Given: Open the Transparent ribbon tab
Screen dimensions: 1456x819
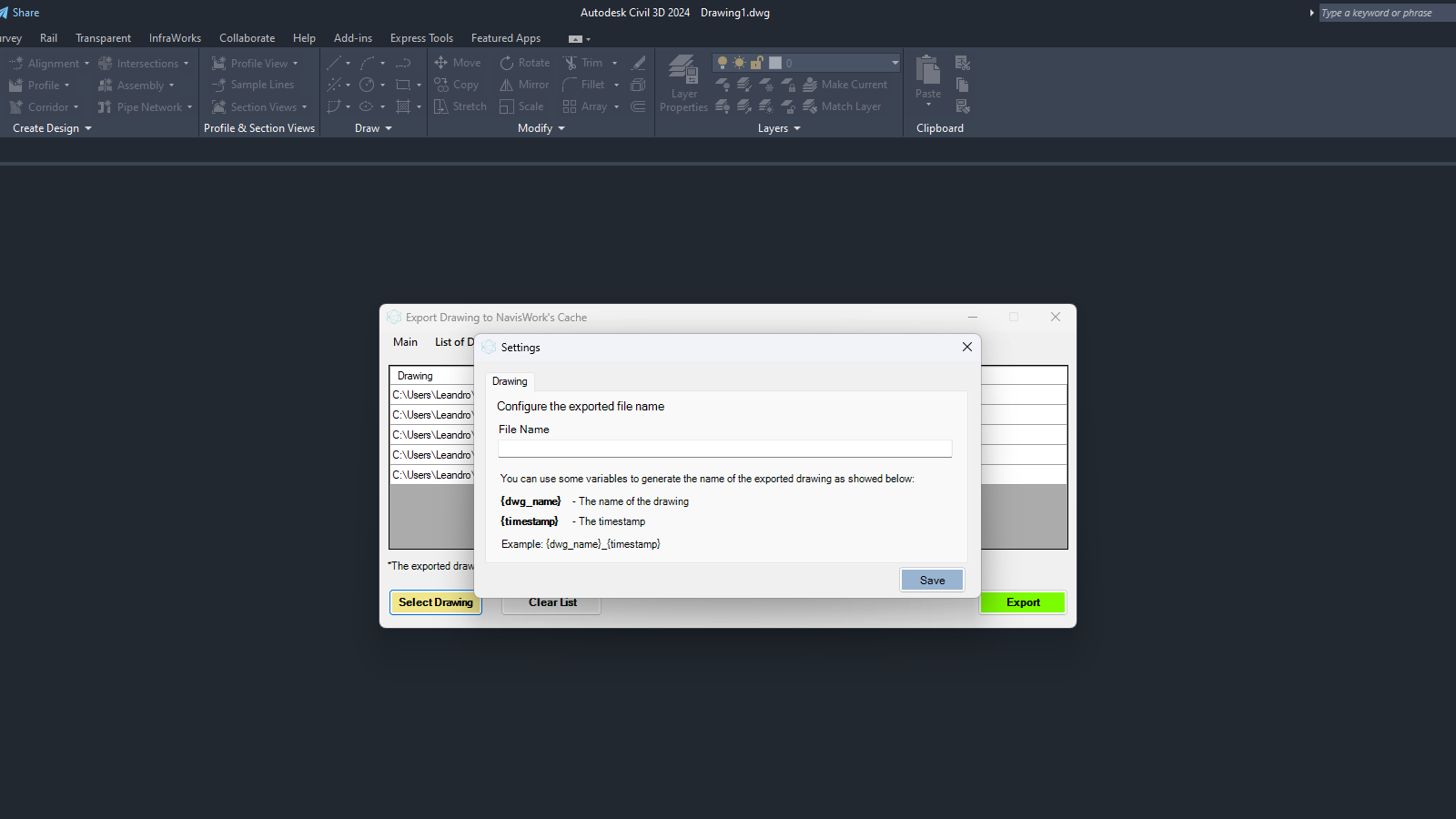Looking at the screenshot, I should [x=103, y=38].
